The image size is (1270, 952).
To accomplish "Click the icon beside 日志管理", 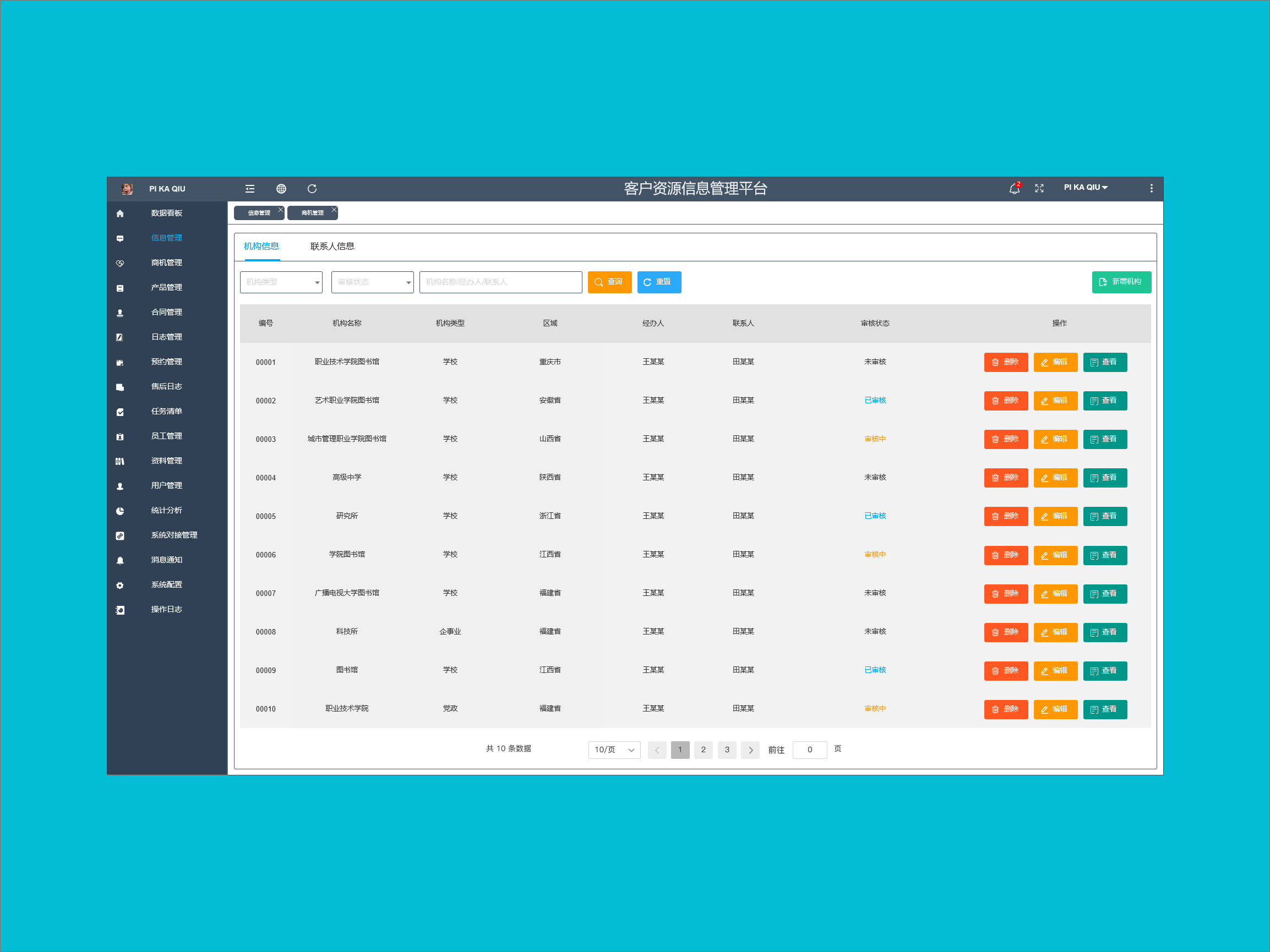I will pyautogui.click(x=120, y=337).
